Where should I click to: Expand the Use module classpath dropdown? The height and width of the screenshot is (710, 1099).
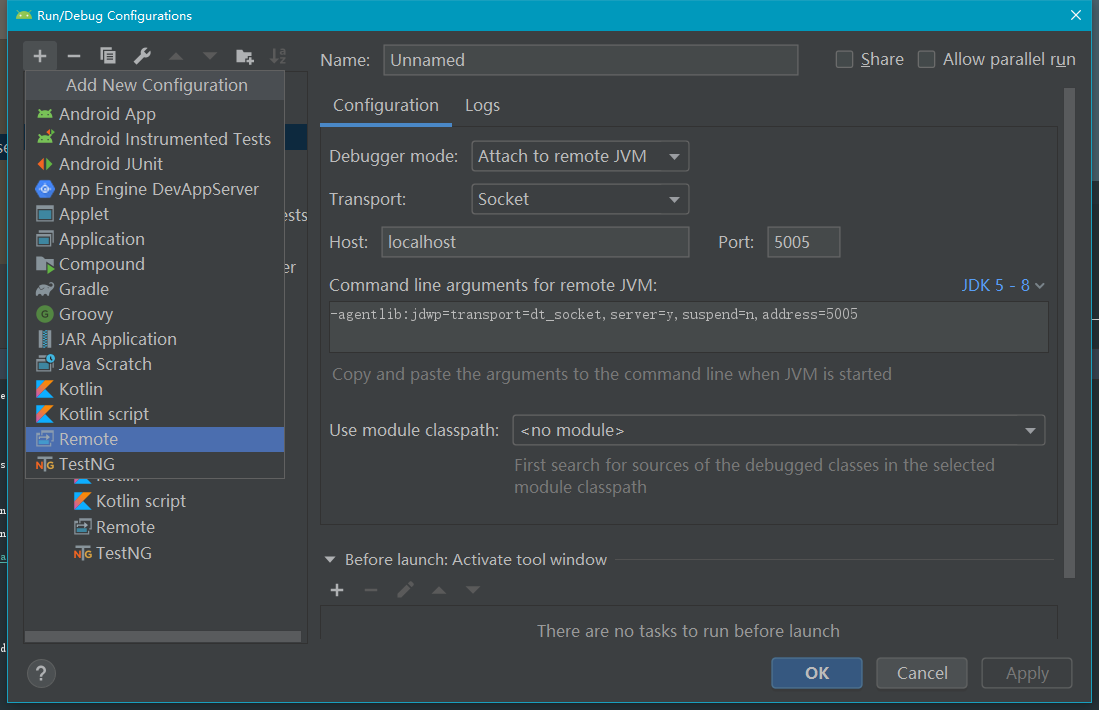tap(778, 431)
